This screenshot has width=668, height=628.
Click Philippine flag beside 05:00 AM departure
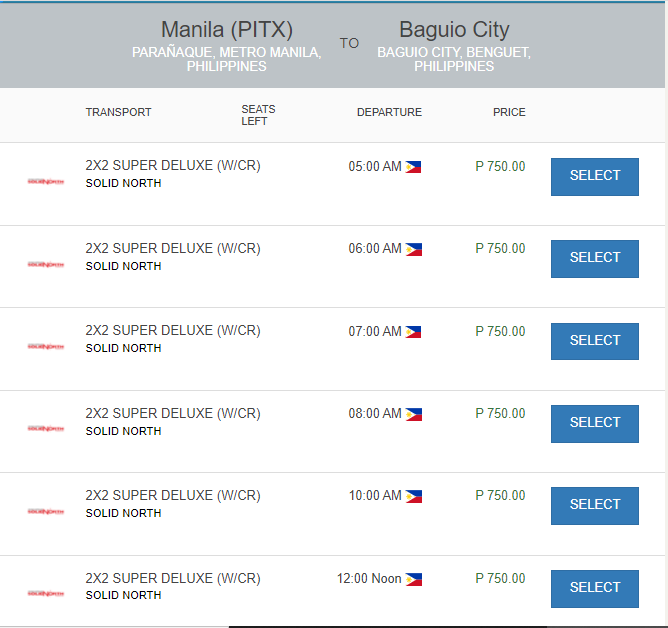tap(413, 167)
